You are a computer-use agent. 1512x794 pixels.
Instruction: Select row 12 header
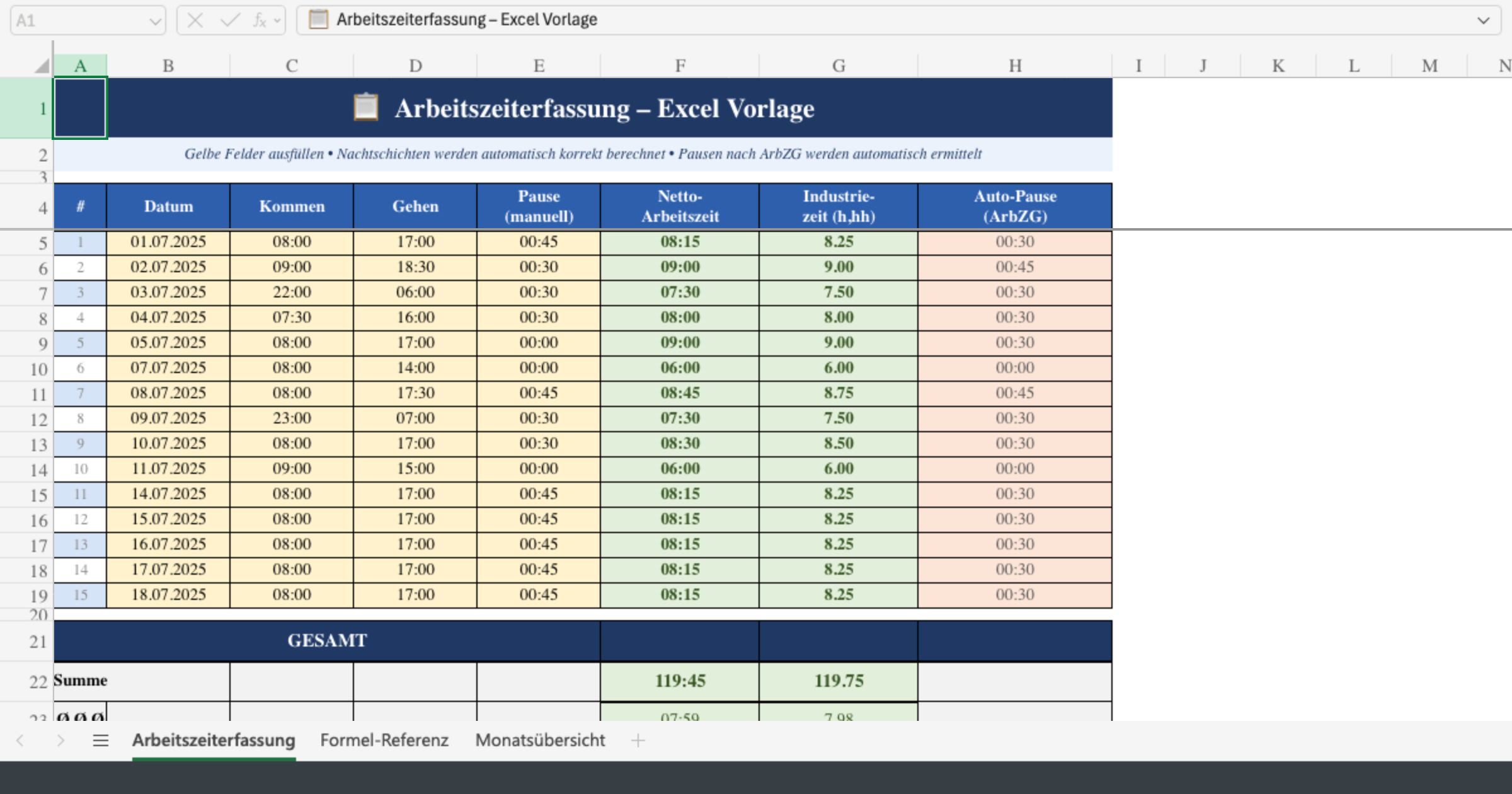(26, 419)
